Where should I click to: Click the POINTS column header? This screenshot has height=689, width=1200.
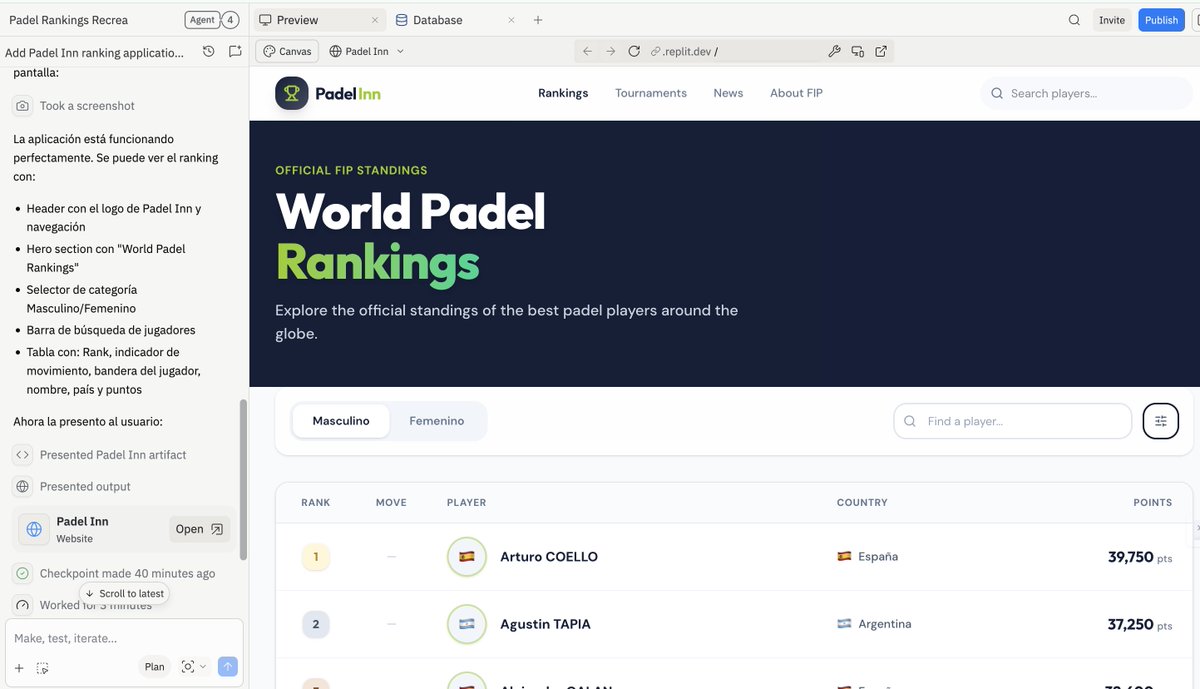pyautogui.click(x=1153, y=503)
